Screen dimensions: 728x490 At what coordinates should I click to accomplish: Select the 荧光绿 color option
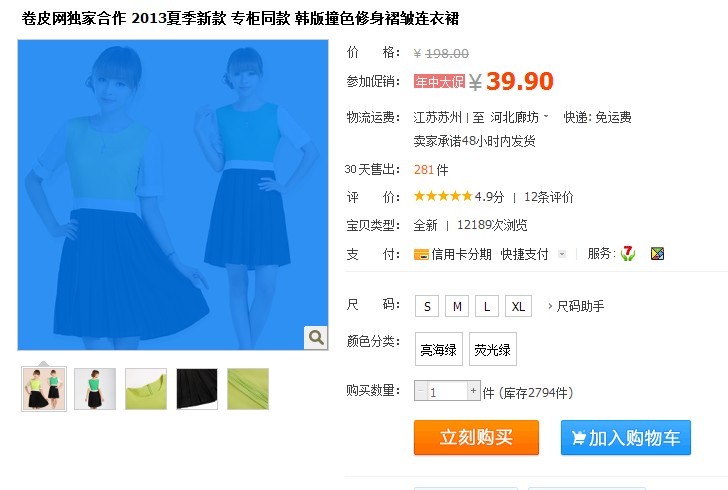[493, 349]
